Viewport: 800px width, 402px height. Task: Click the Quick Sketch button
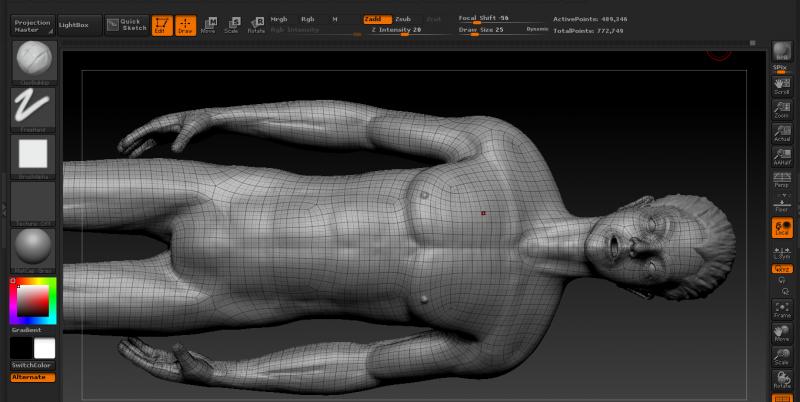(127, 24)
